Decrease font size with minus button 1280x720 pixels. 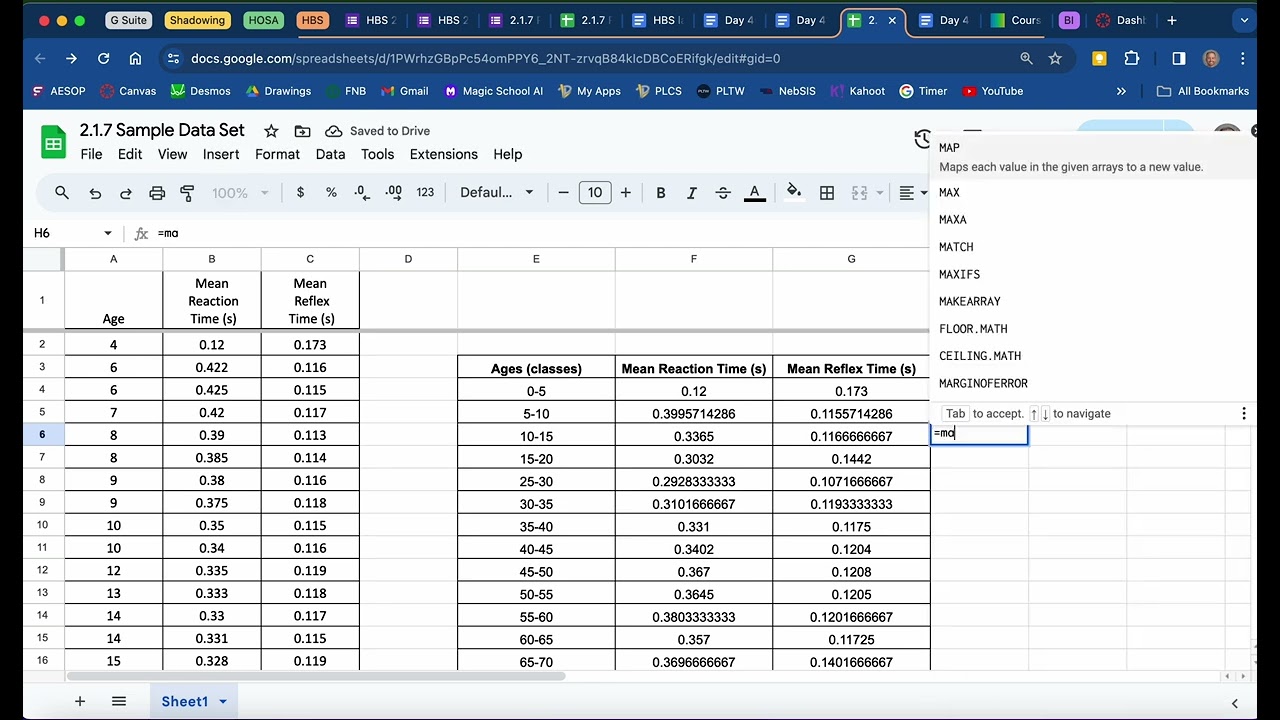click(564, 193)
